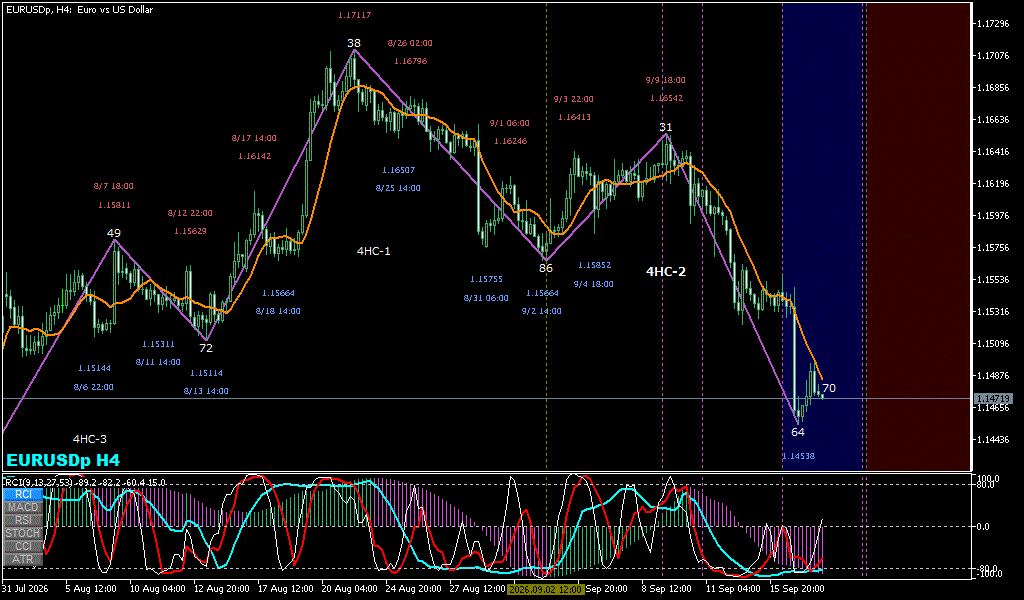Click the highlighted 2026.09.02 12:00 time marker

pos(545,589)
